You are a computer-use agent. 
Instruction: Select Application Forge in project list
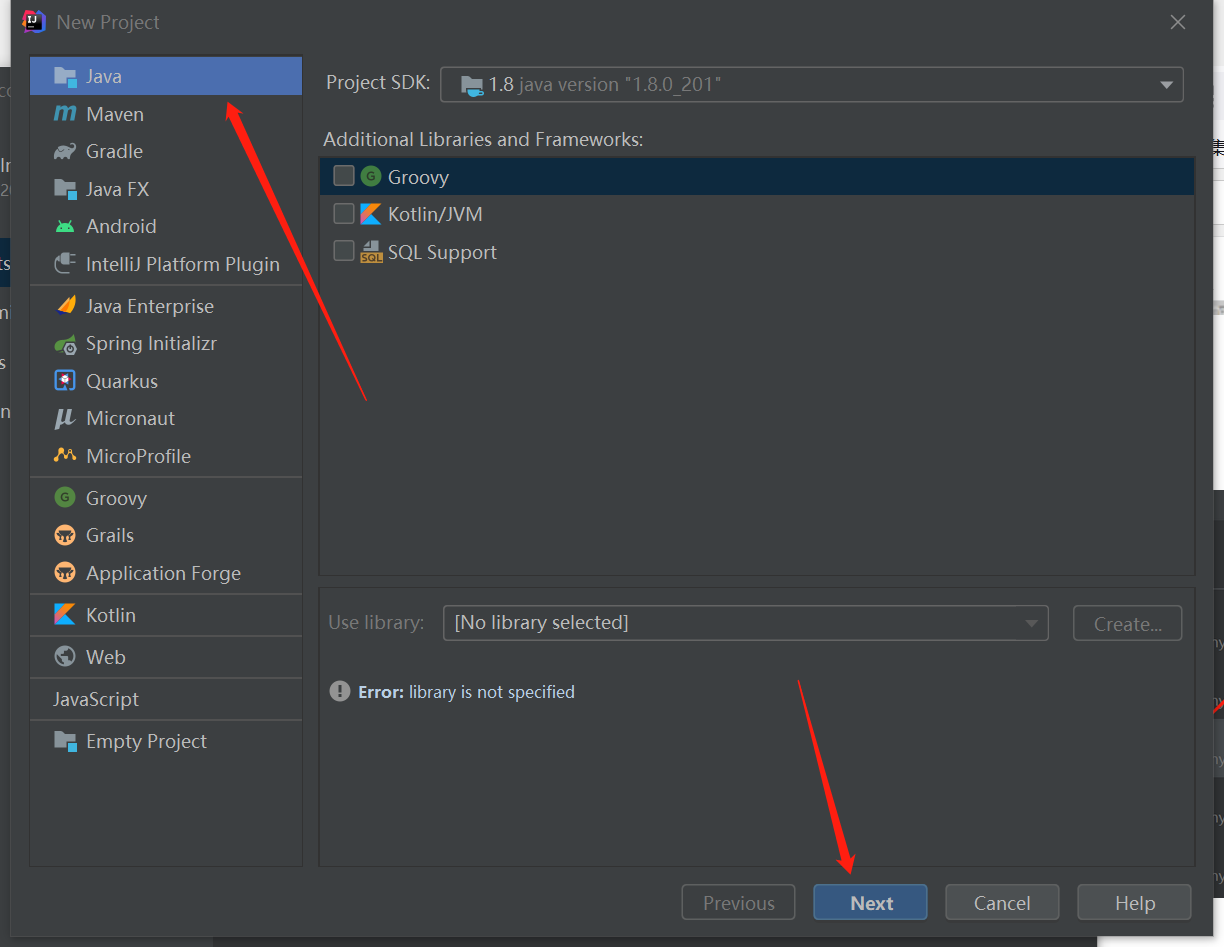tap(166, 573)
